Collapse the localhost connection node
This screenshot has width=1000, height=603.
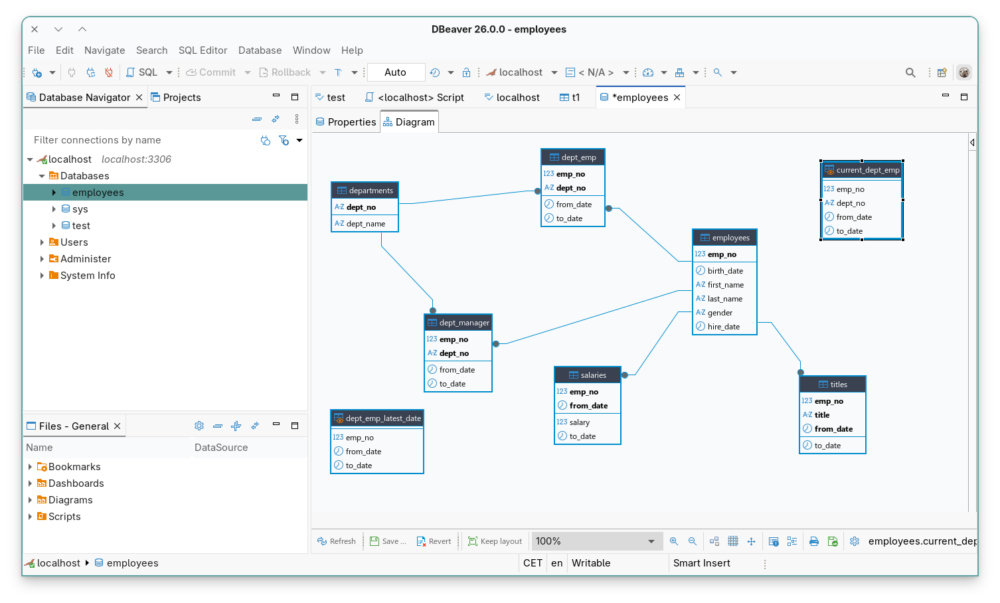click(30, 159)
